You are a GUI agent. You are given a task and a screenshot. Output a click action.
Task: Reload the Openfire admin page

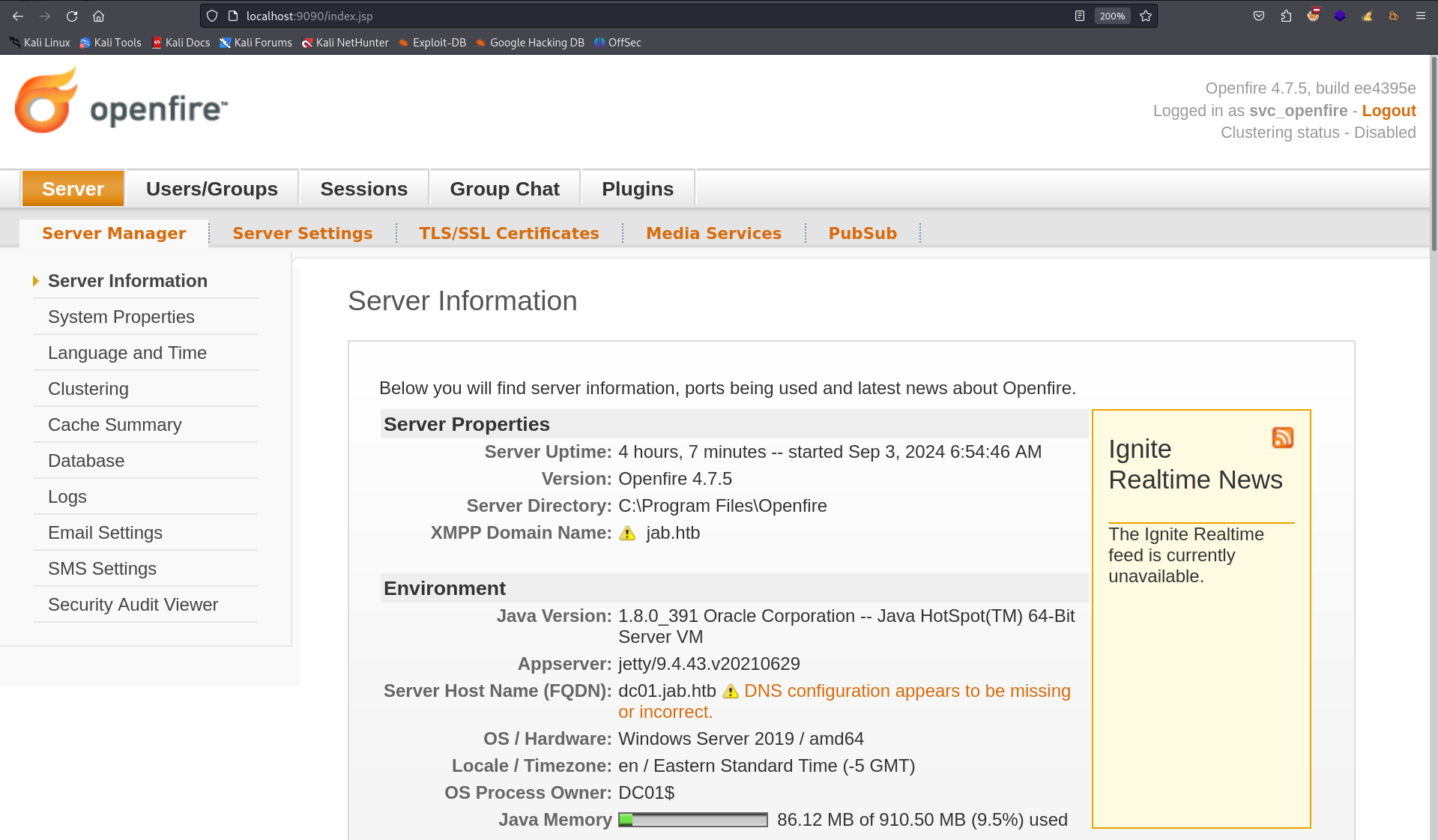(72, 16)
